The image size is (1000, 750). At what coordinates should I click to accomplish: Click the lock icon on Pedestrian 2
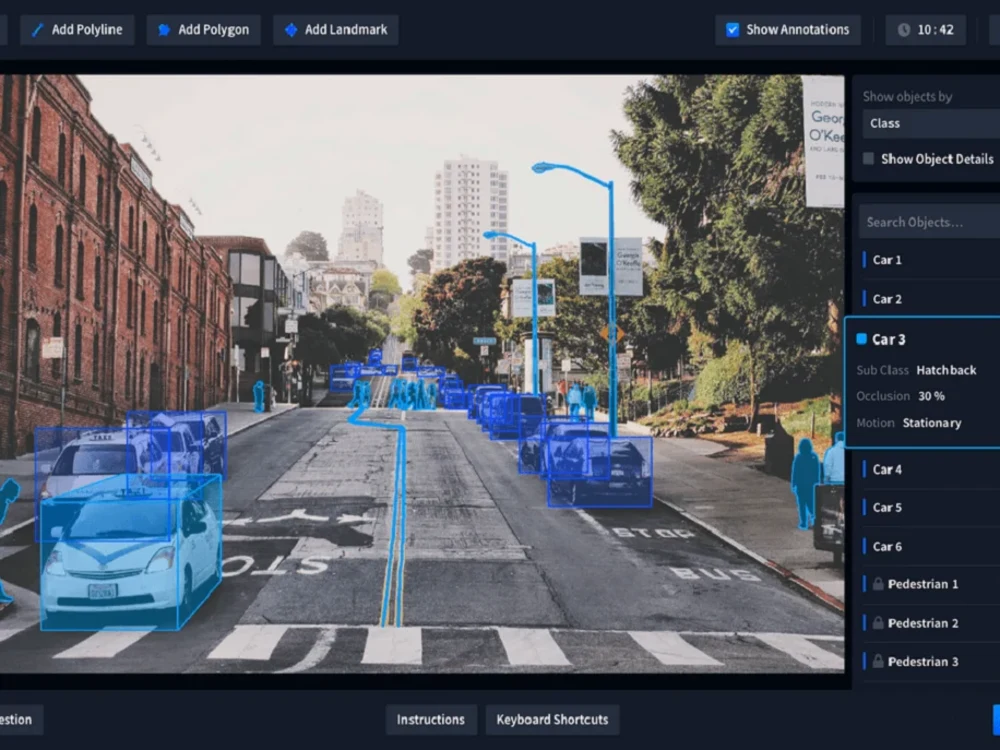pyautogui.click(x=877, y=622)
